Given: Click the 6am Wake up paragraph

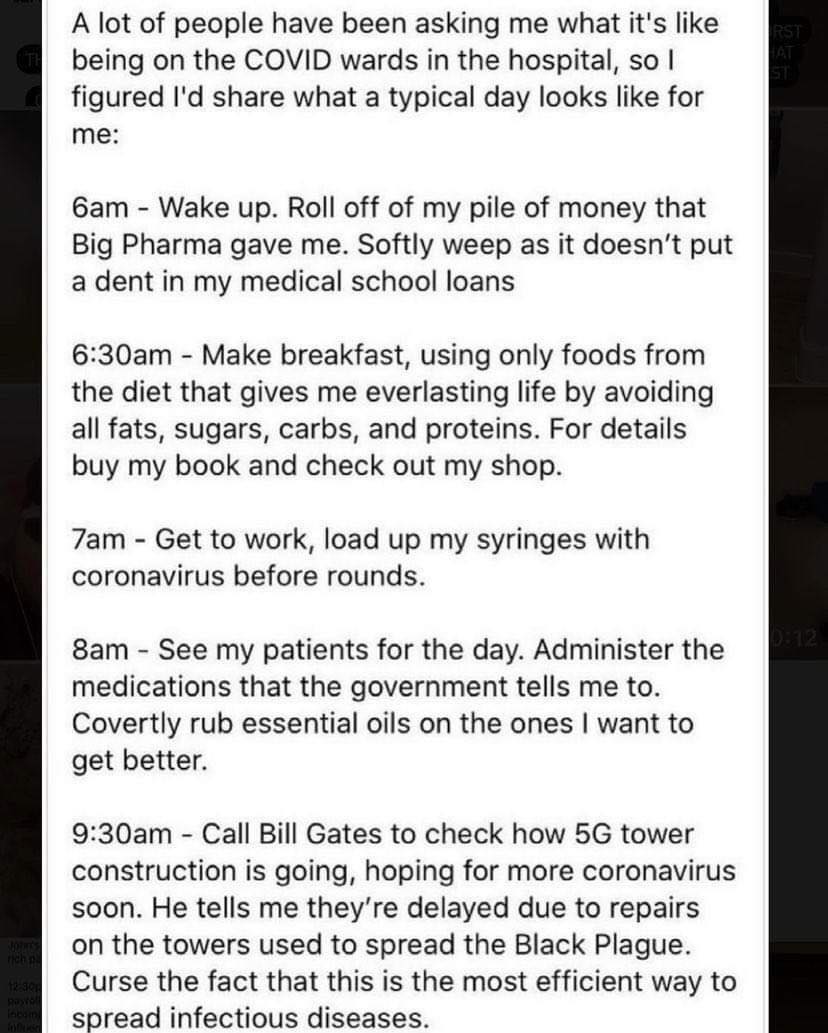Looking at the screenshot, I should [402, 244].
